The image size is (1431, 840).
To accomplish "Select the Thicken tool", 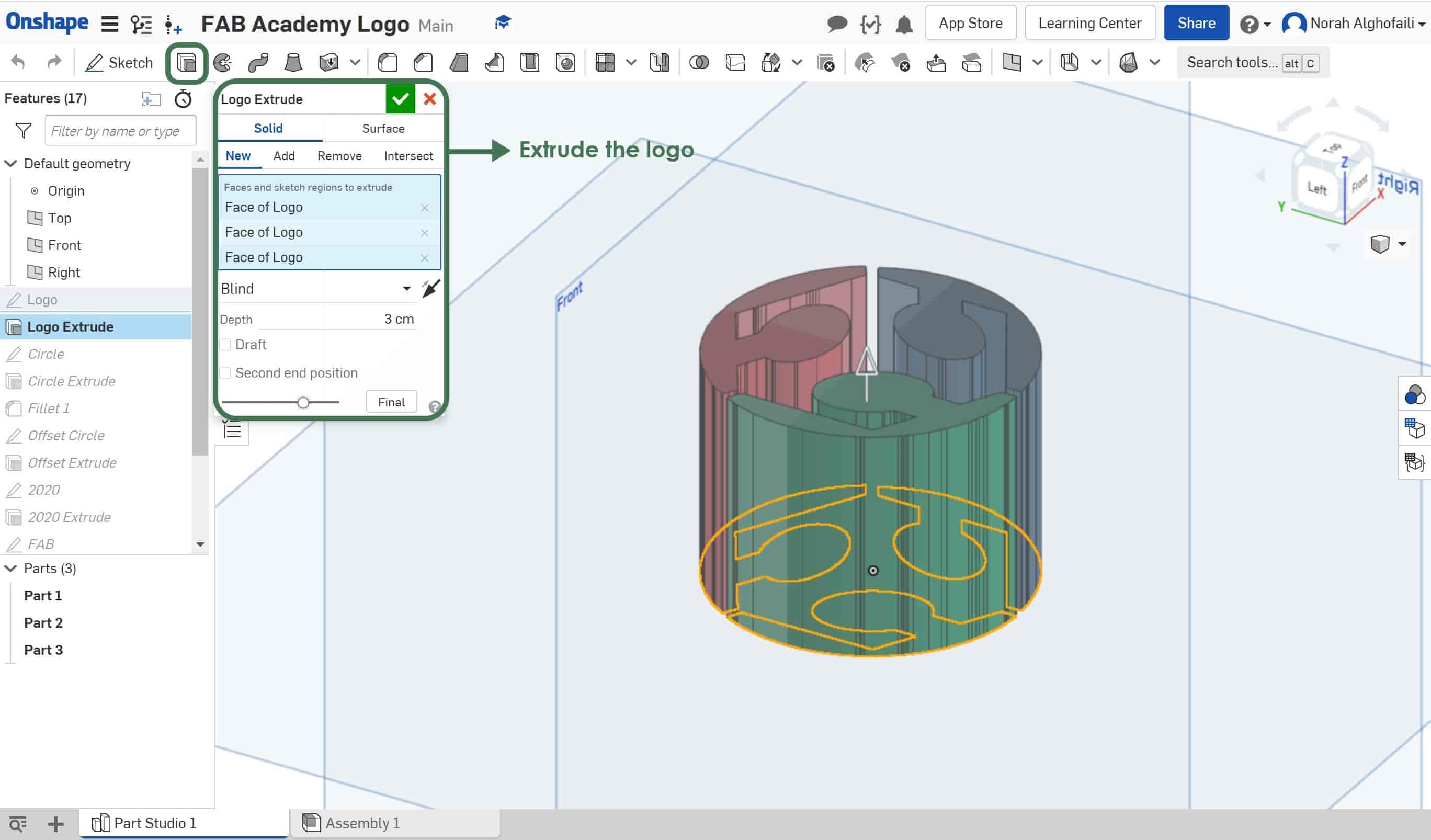I will point(329,62).
